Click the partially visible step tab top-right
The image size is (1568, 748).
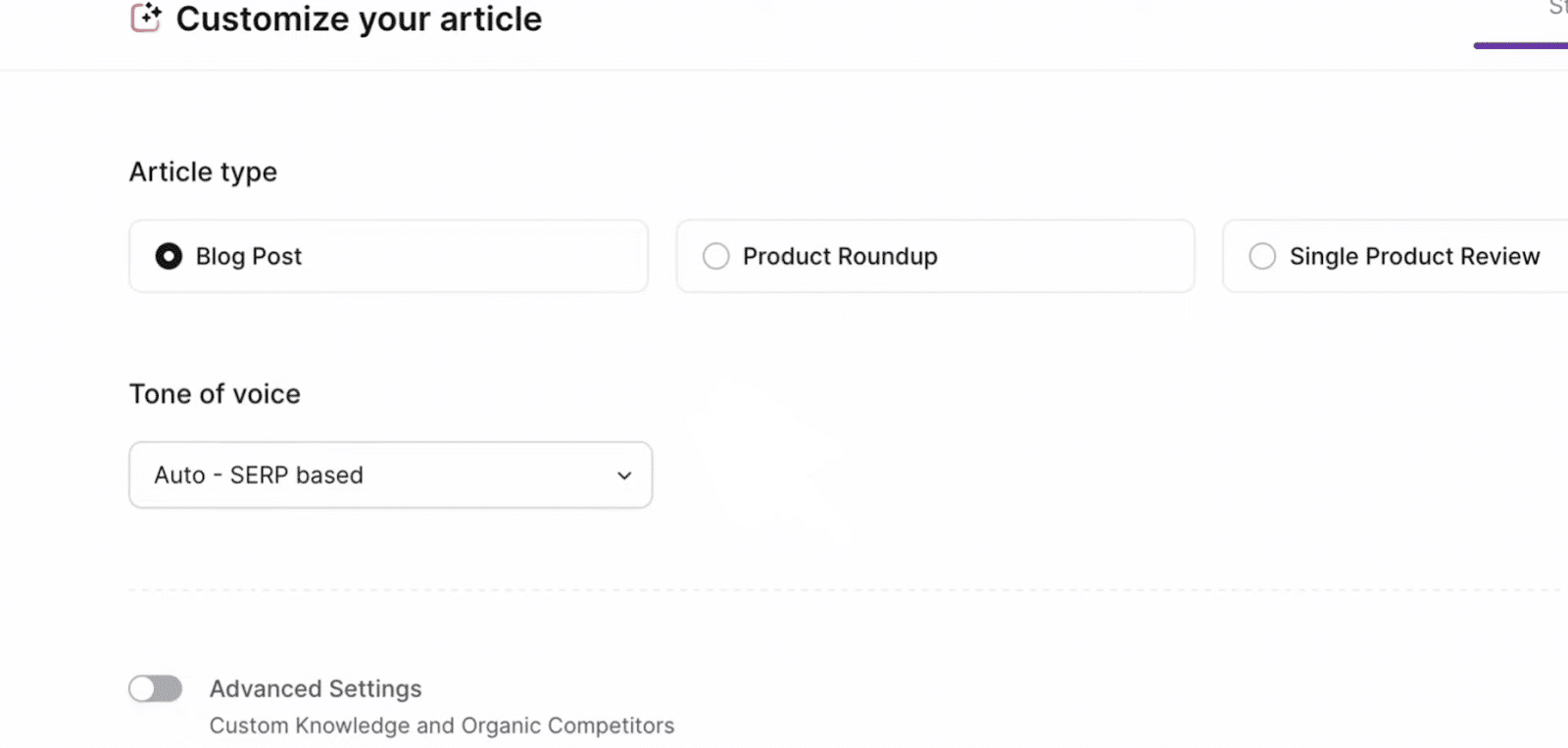(1557, 9)
